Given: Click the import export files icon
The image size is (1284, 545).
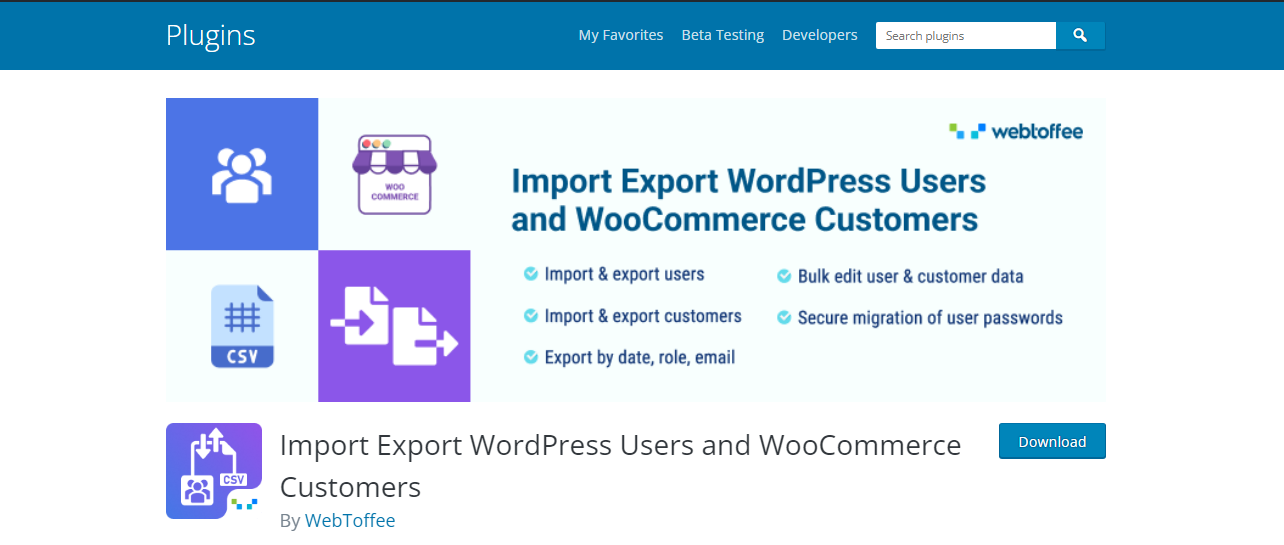Looking at the screenshot, I should (394, 326).
